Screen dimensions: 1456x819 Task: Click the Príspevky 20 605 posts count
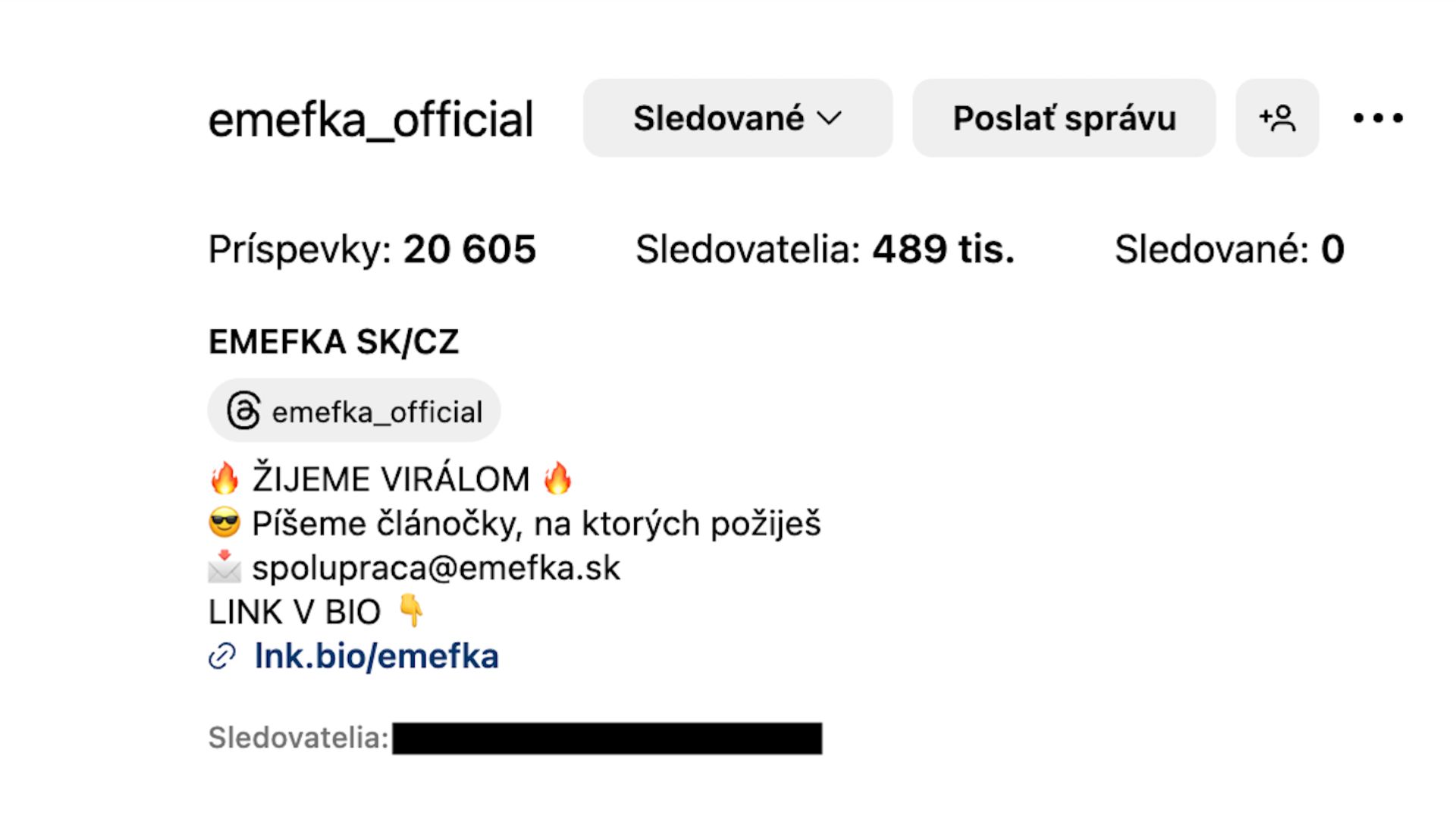click(x=372, y=249)
